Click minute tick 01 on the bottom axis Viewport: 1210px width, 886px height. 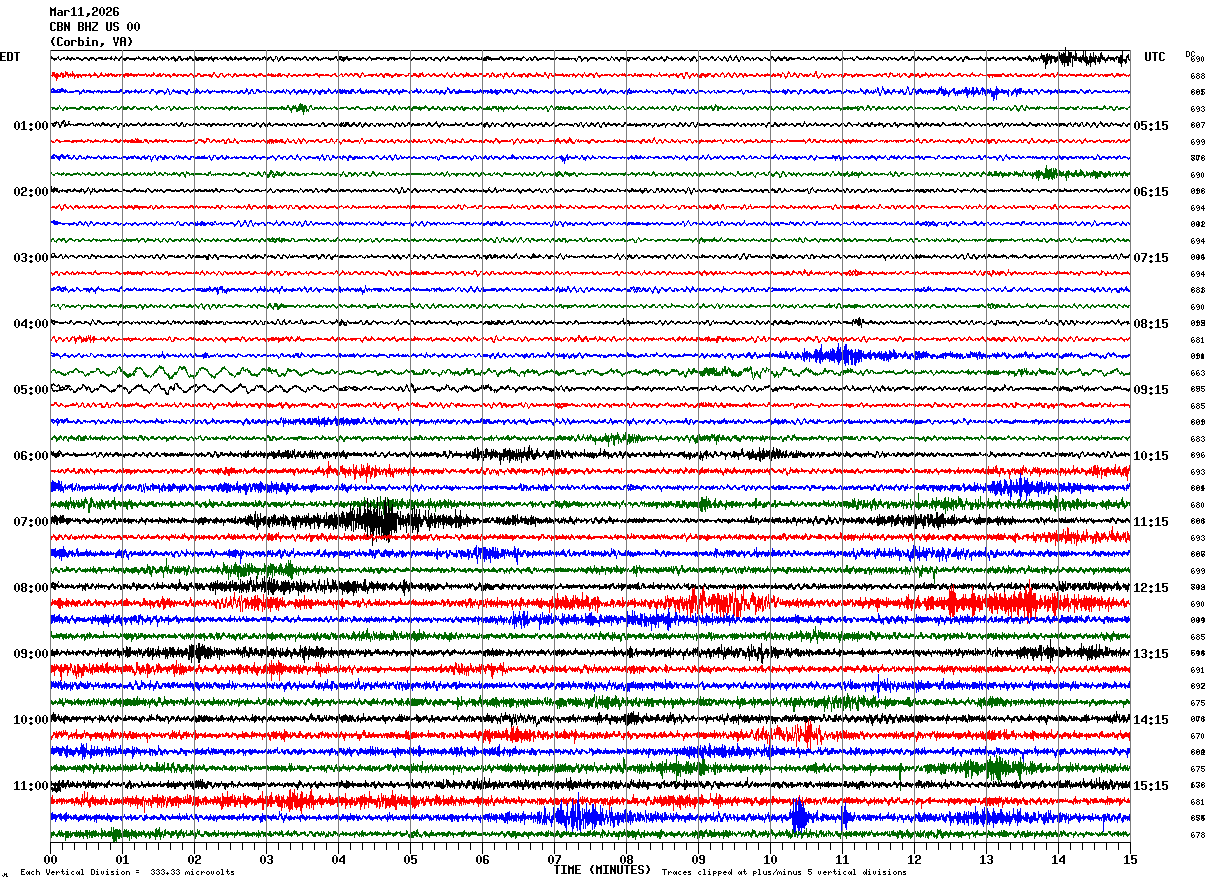122,859
